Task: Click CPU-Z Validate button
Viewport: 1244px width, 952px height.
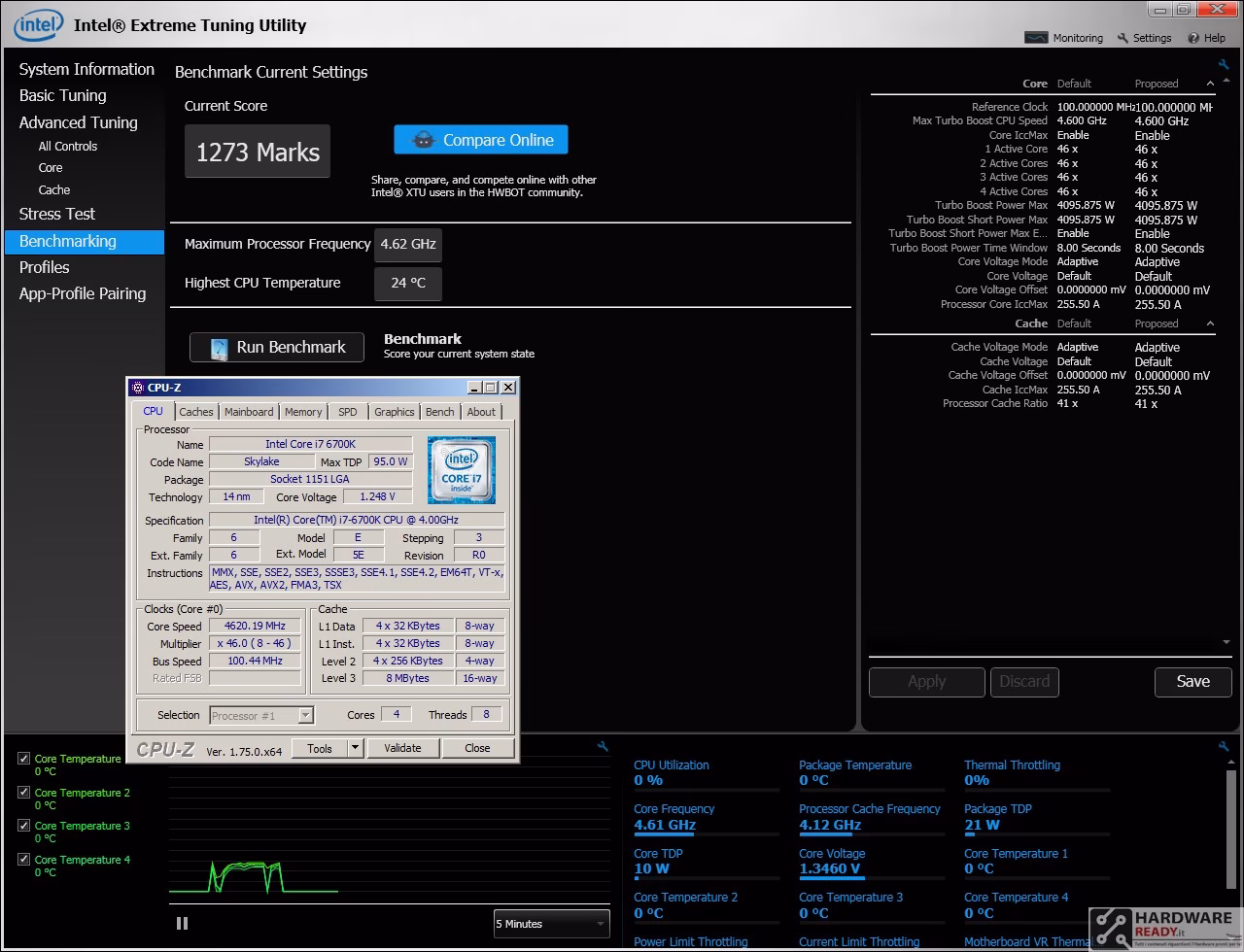Action: tap(402, 748)
